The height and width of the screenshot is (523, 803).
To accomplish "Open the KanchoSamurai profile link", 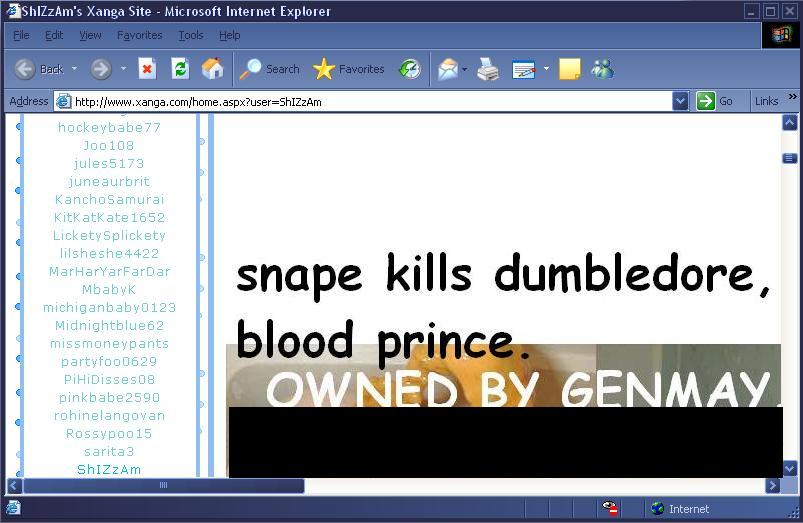I will 109,199.
